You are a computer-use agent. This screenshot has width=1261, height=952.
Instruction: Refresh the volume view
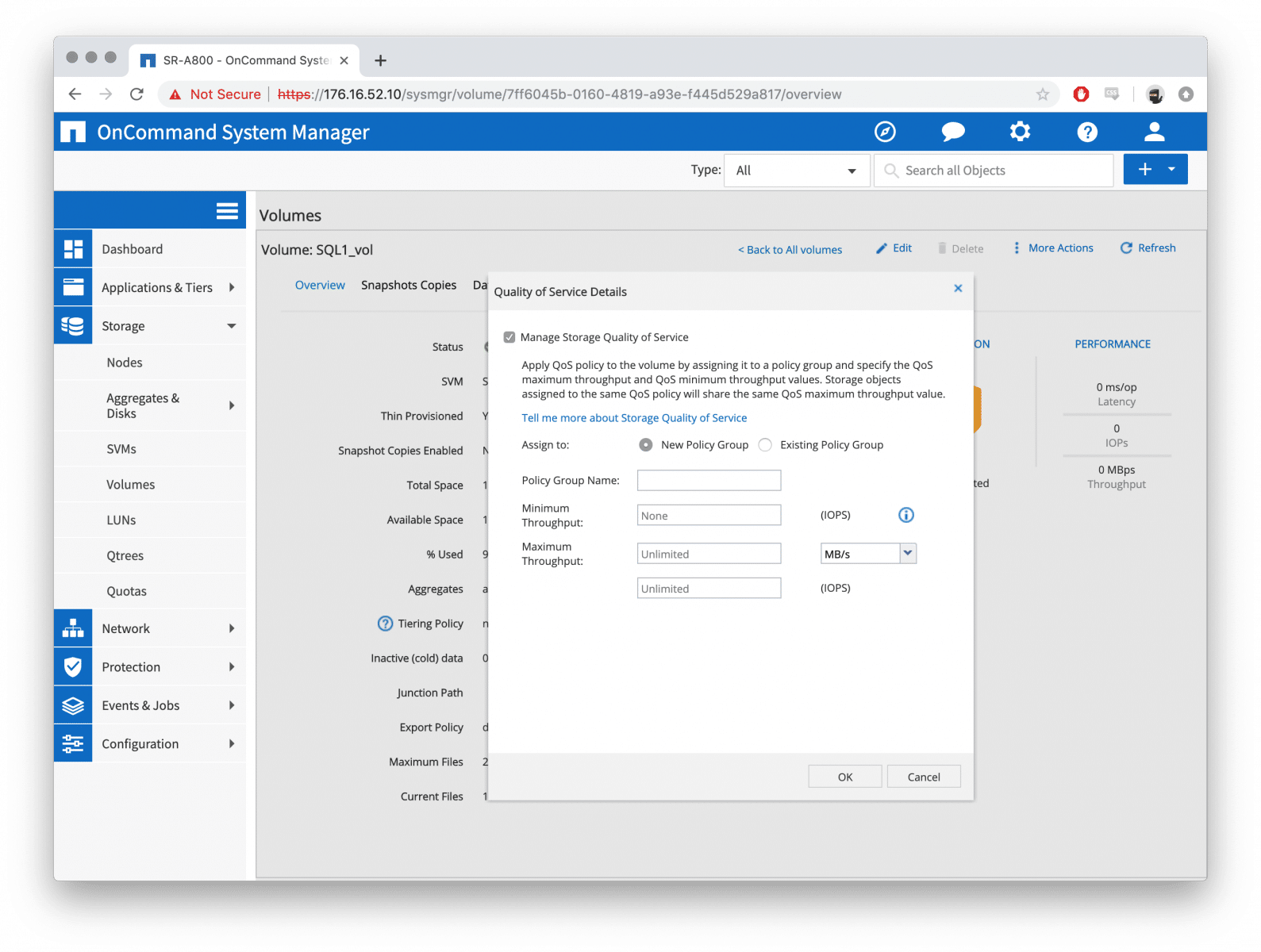point(1148,248)
